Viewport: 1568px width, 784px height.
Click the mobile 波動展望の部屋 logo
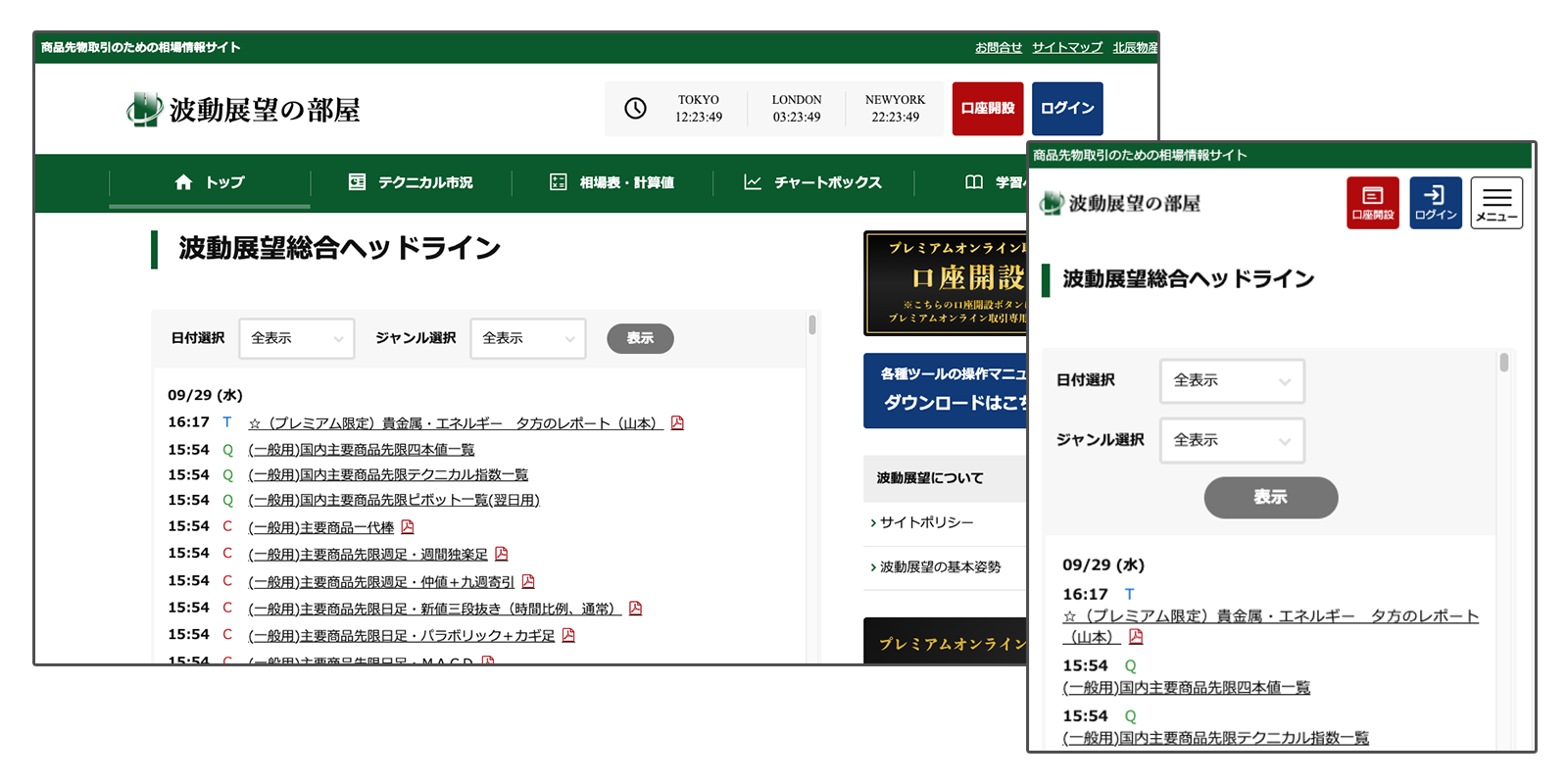[x=1120, y=203]
